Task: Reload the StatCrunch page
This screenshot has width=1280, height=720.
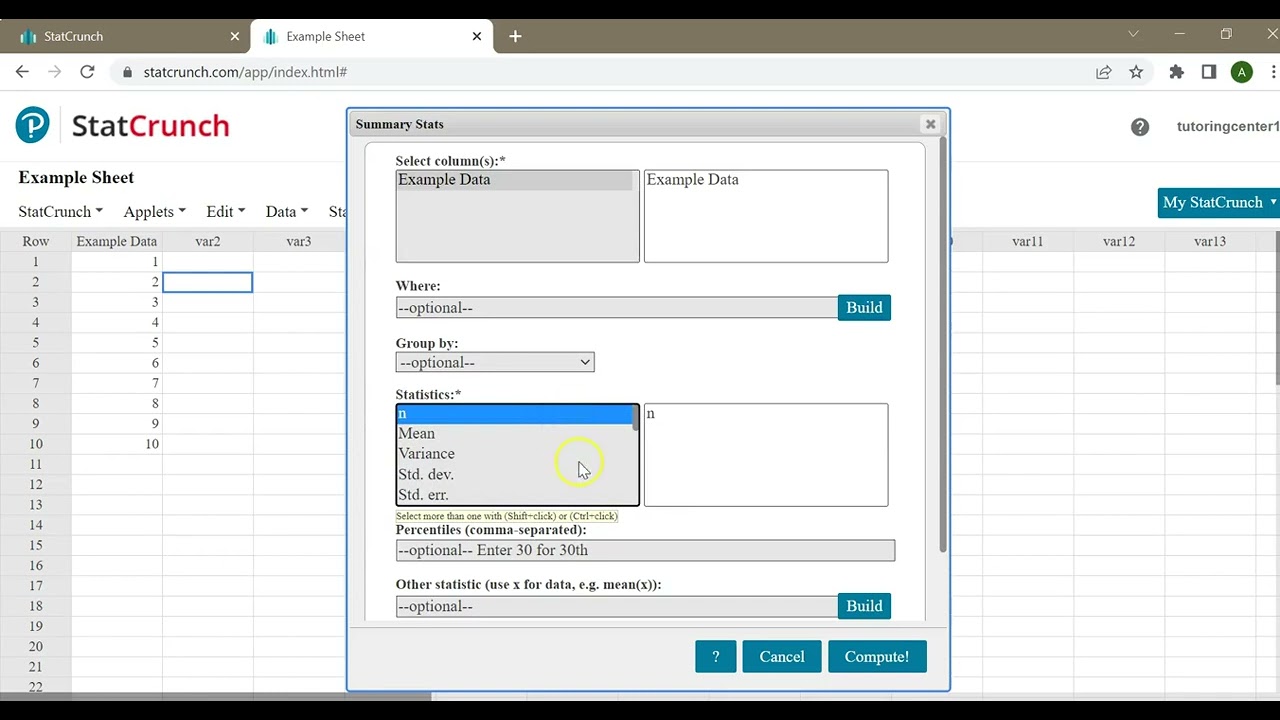Action: tap(87, 72)
